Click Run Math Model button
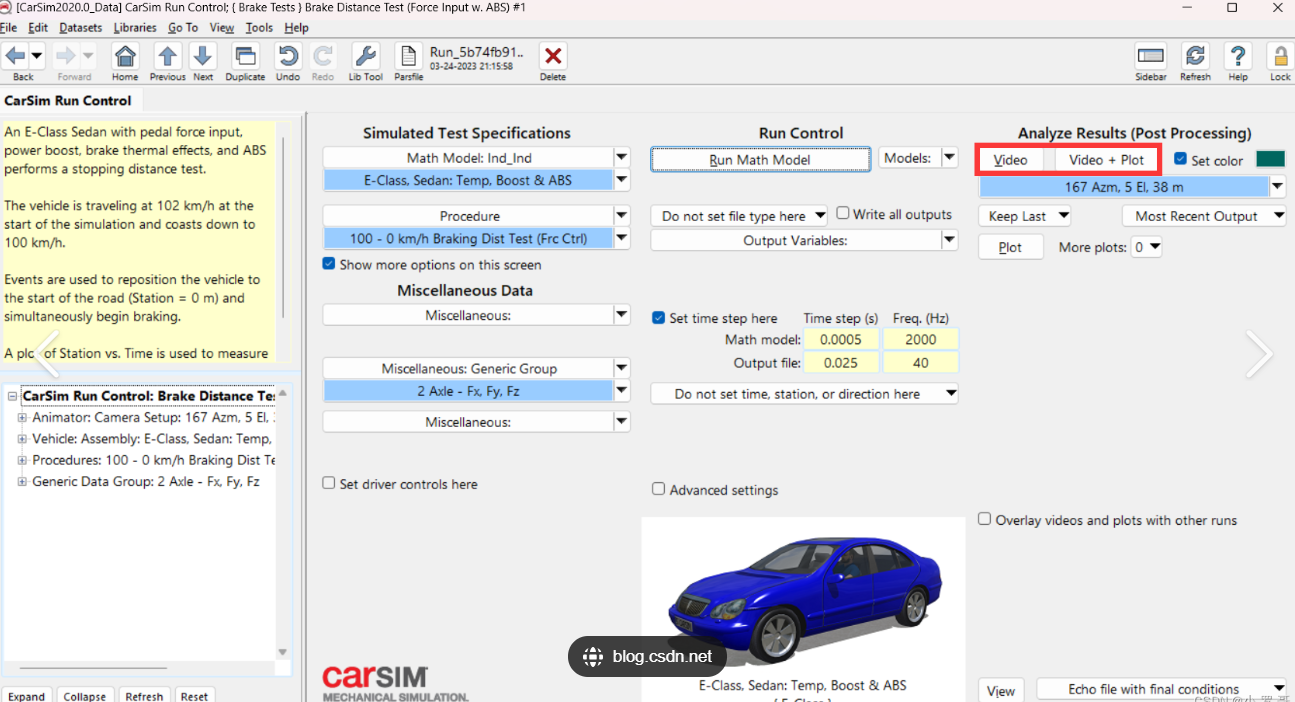 pyautogui.click(x=760, y=159)
